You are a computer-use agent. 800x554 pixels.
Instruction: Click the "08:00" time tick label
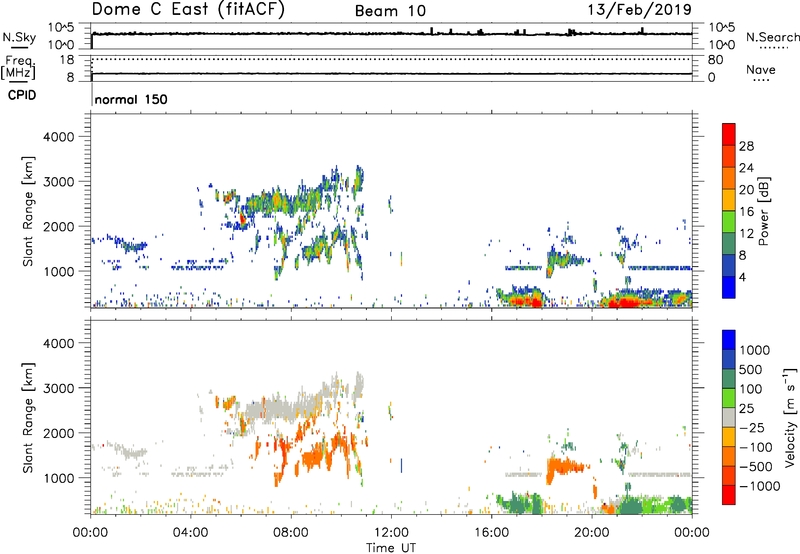[x=291, y=533]
